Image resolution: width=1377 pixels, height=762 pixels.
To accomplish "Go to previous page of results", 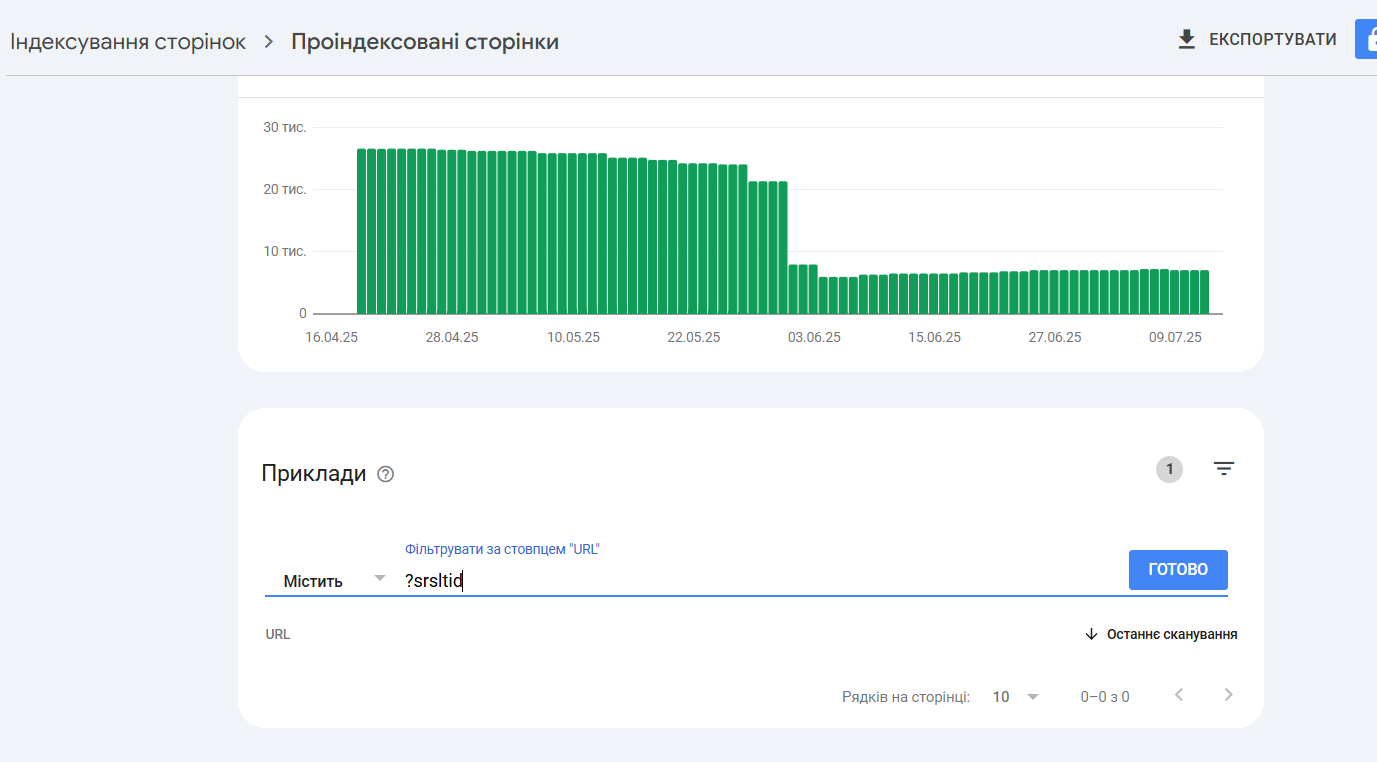I will (x=1179, y=695).
